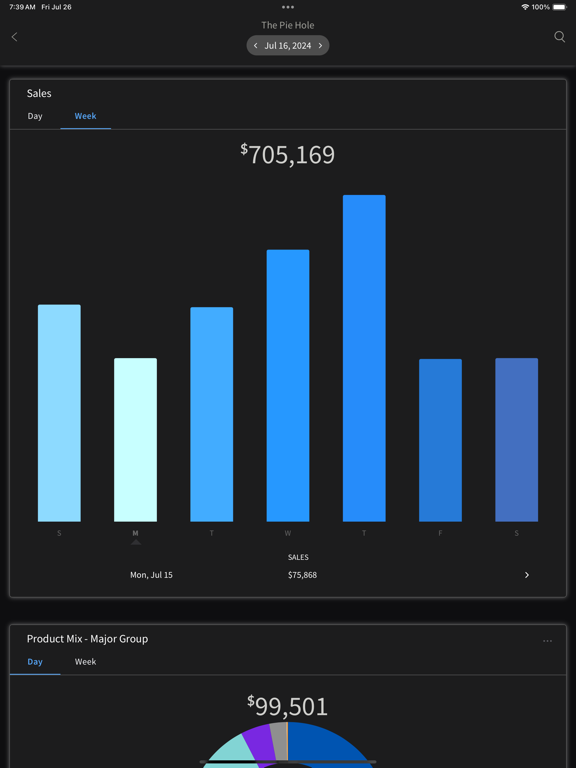
Task: Click the Sales card heading
Action: pos(39,93)
